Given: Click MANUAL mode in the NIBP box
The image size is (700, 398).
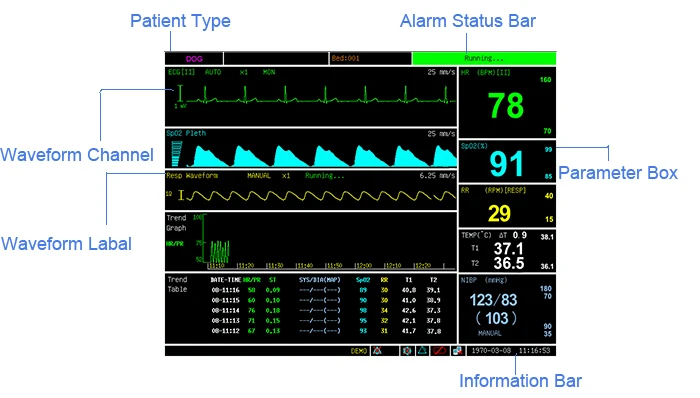Looking at the screenshot, I should pos(490,333).
